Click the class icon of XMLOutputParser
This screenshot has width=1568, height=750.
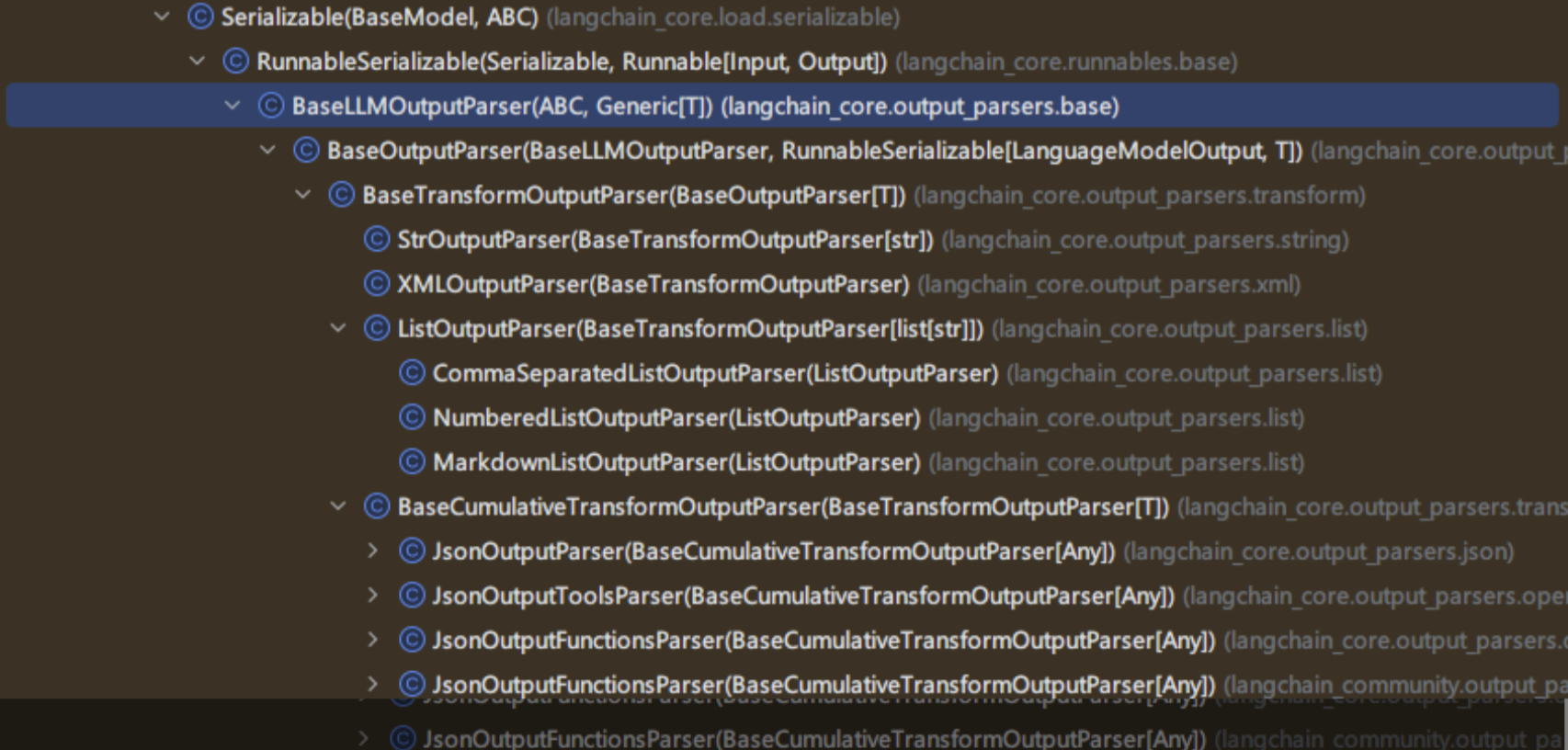click(x=377, y=284)
